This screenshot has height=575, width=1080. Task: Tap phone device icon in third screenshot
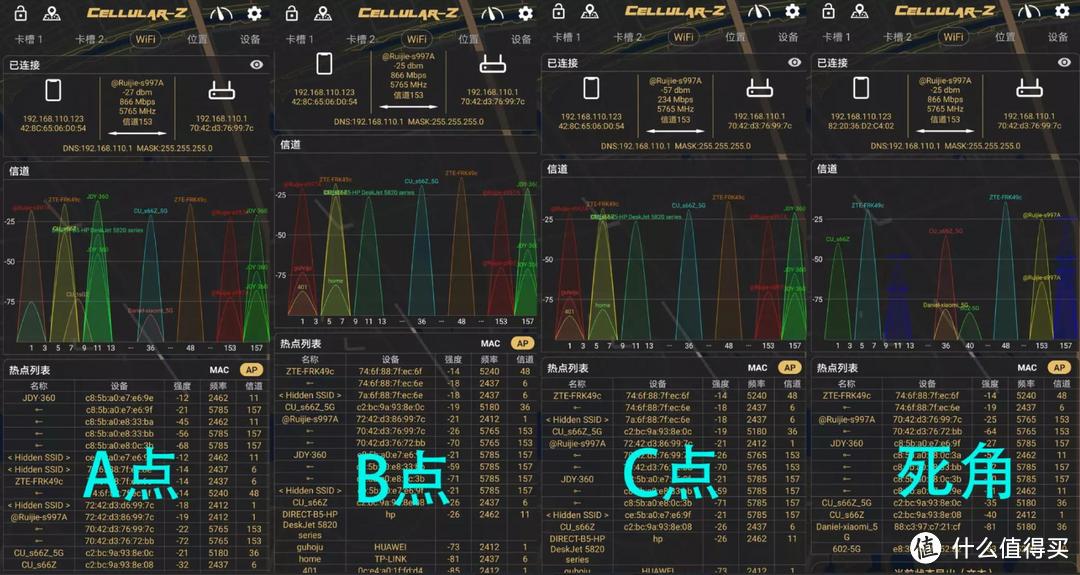coord(591,88)
